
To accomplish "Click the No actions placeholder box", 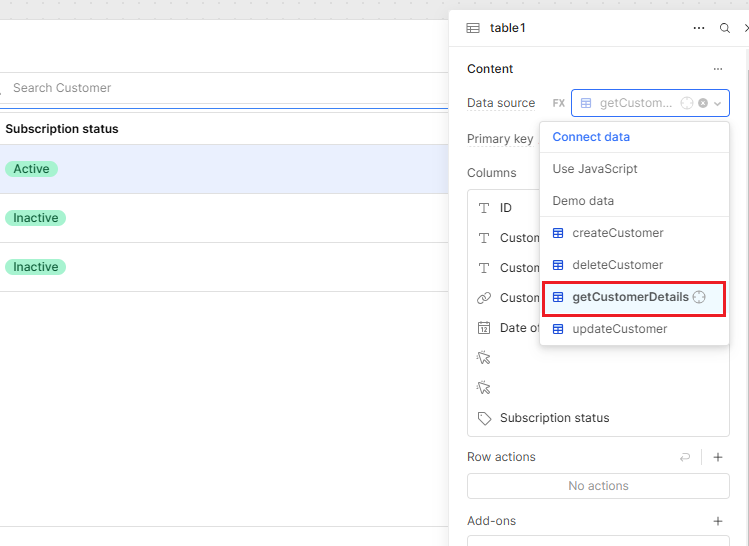I will pos(598,486).
